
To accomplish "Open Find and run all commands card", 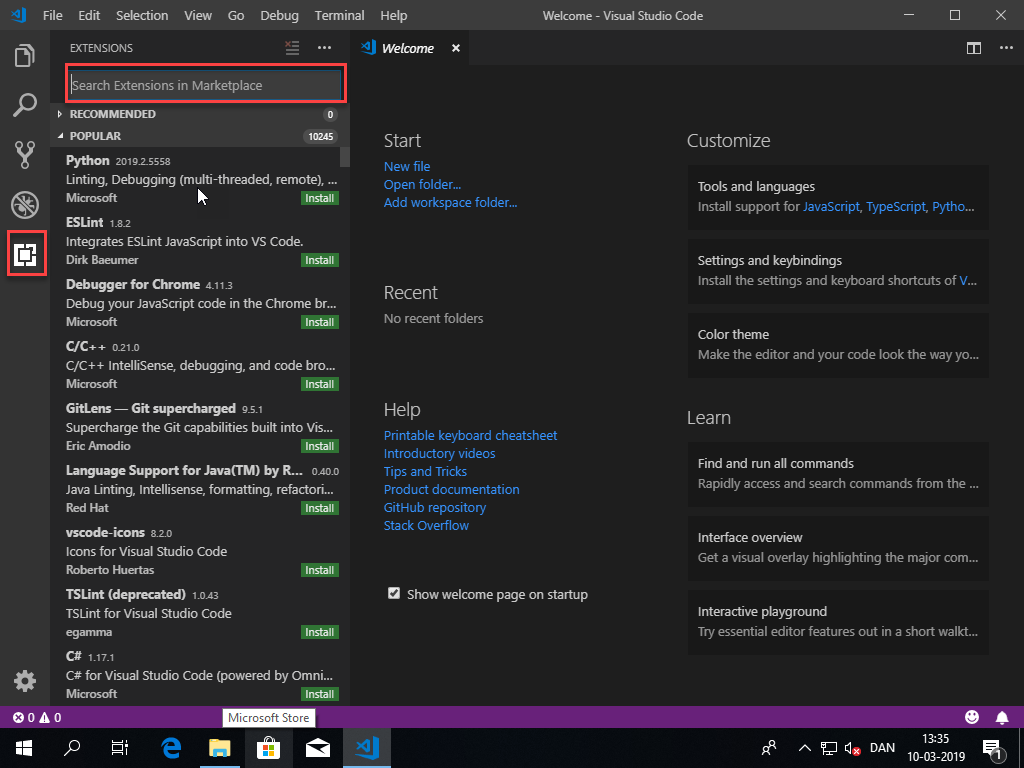I will click(838, 473).
